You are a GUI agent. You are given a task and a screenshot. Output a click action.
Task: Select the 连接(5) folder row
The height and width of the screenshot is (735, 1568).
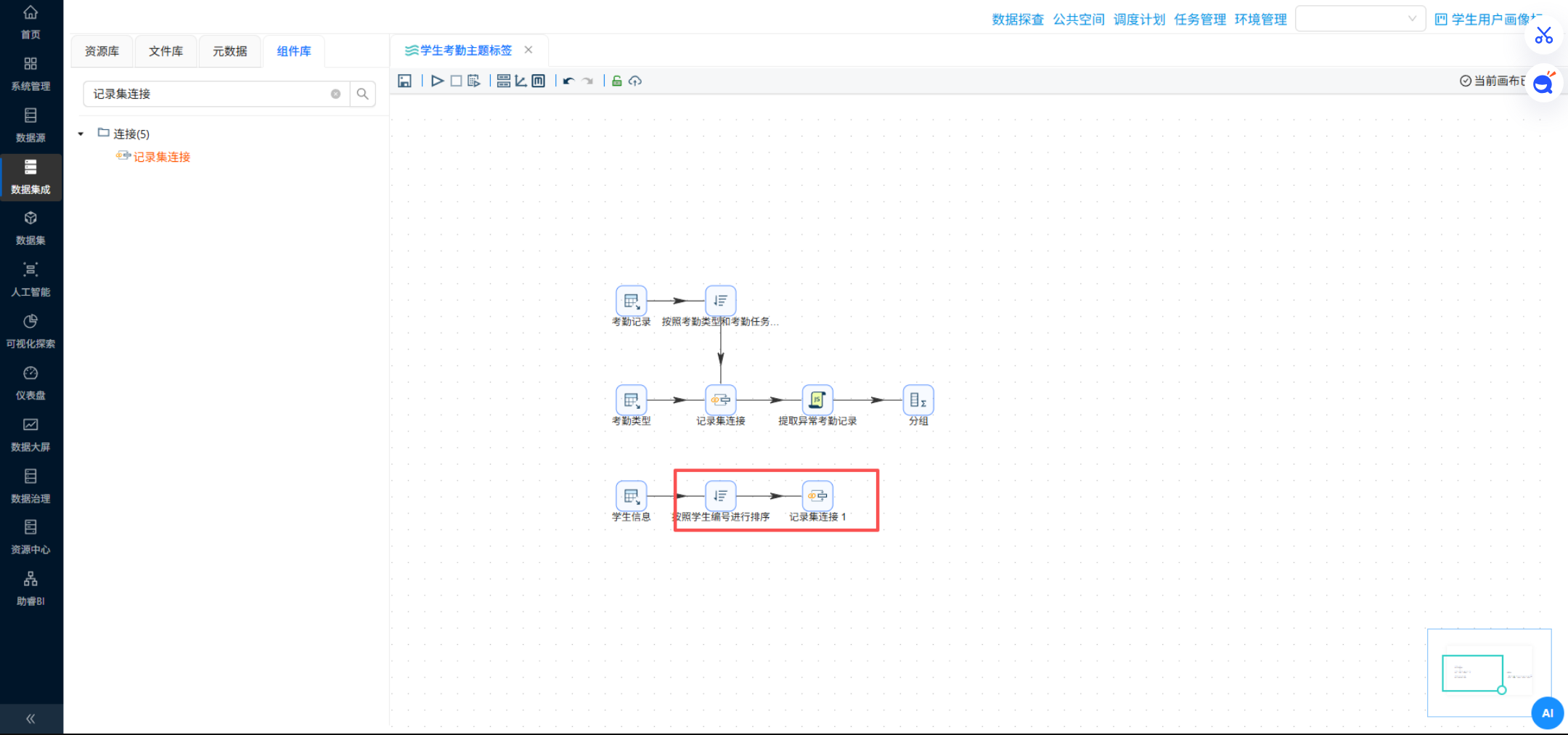tap(123, 134)
